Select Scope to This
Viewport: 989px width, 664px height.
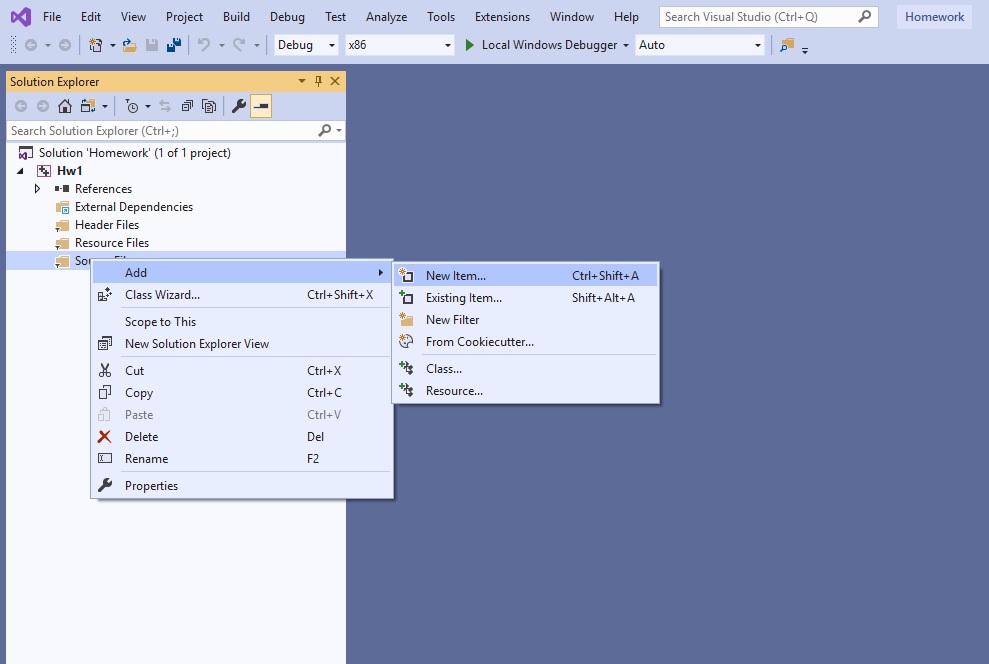[242, 322]
